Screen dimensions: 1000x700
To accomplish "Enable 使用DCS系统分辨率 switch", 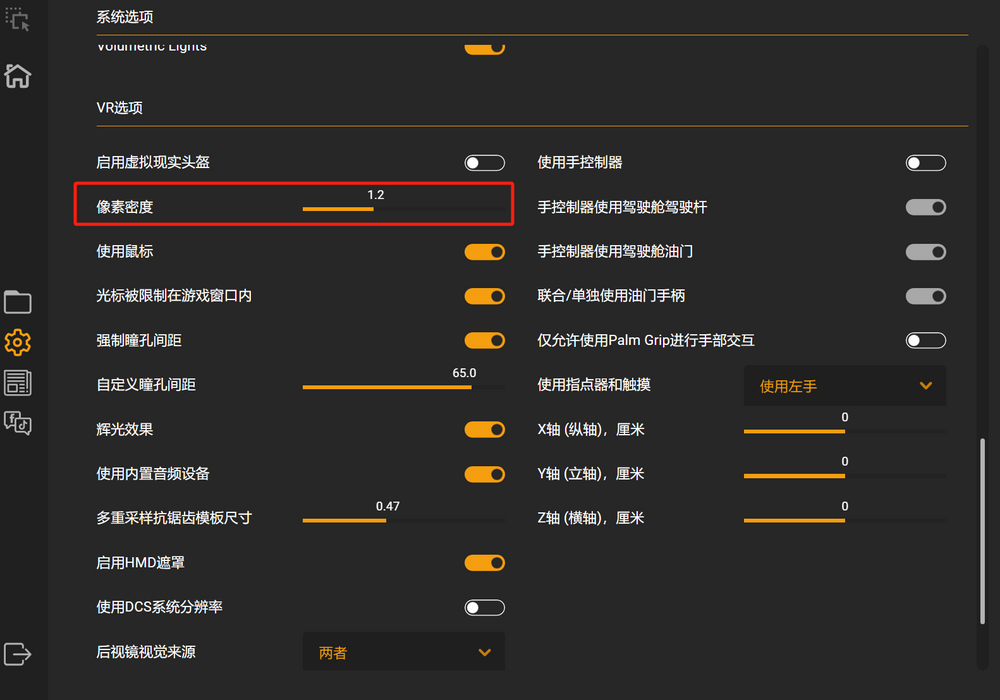I will tap(485, 608).
